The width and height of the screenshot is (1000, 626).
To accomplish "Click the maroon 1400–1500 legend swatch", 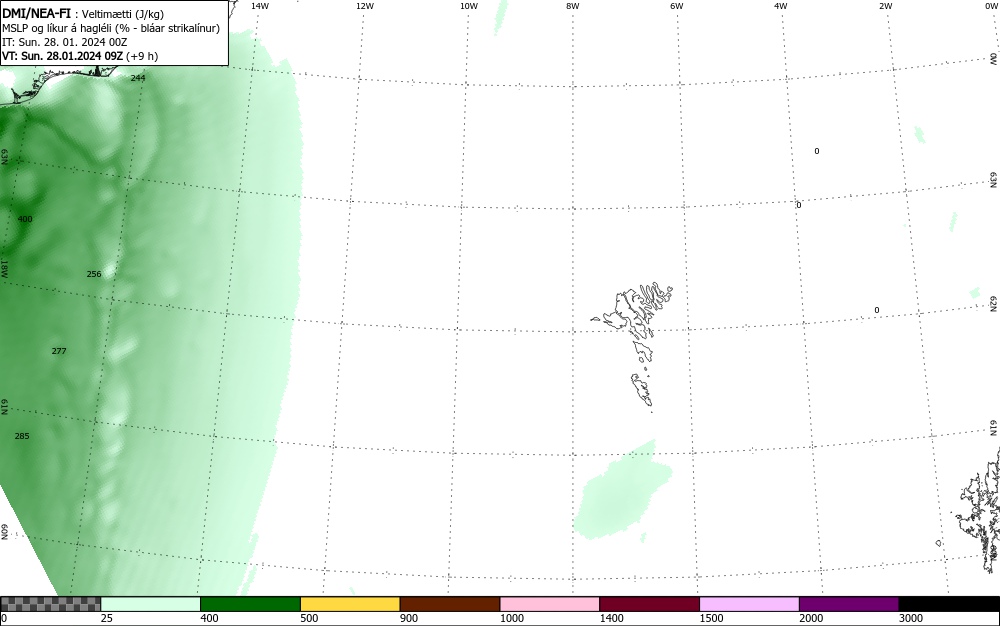I will pyautogui.click(x=649, y=604).
